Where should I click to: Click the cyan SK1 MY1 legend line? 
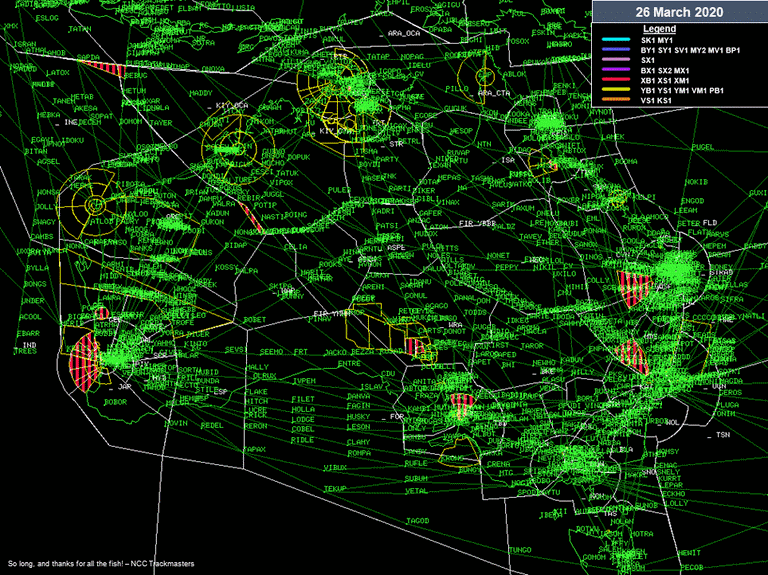[614, 40]
